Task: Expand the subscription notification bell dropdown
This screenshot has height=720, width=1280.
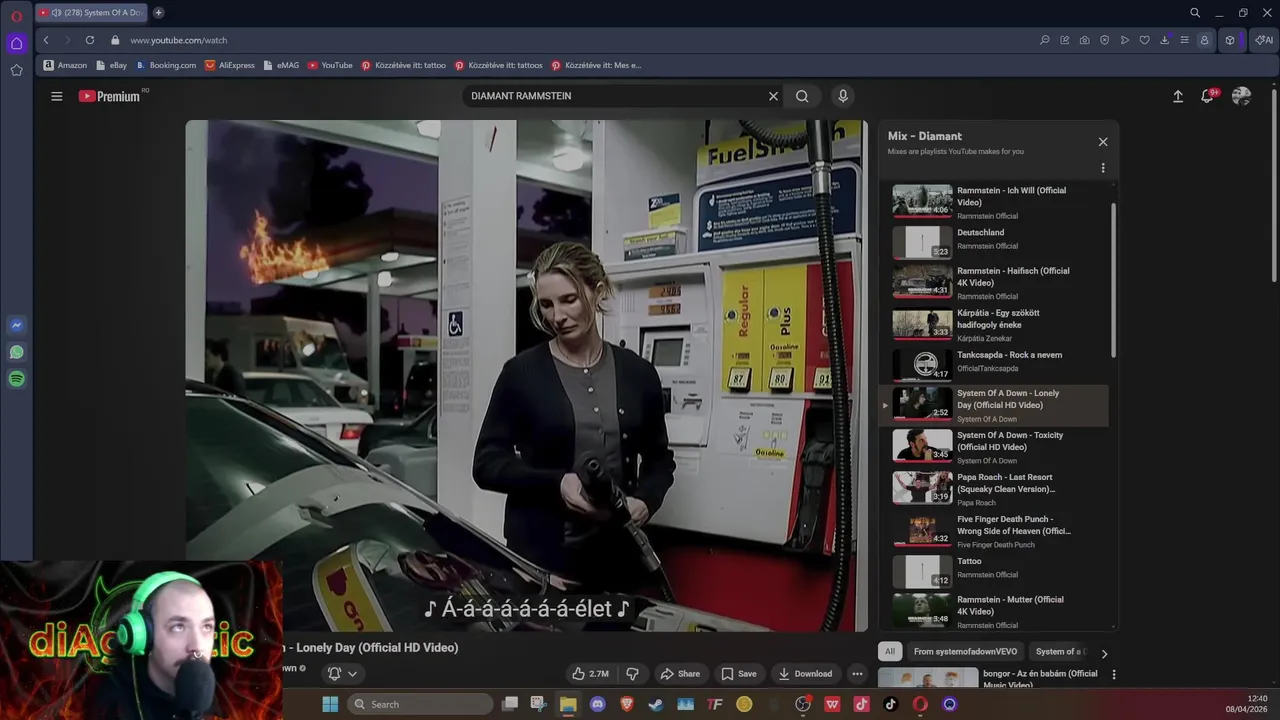Action: pyautogui.click(x=342, y=674)
